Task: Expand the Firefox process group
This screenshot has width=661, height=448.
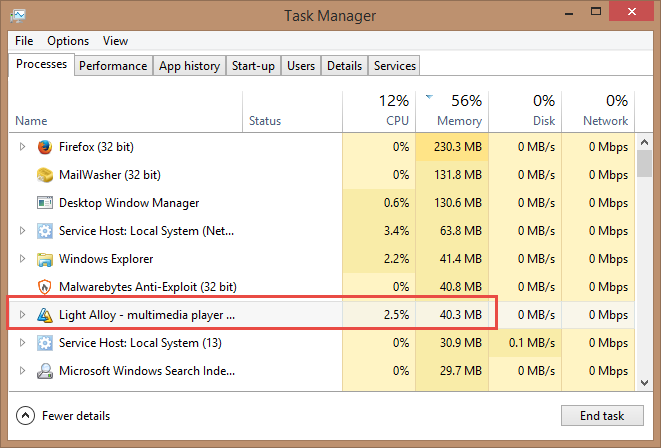Action: tap(23, 147)
